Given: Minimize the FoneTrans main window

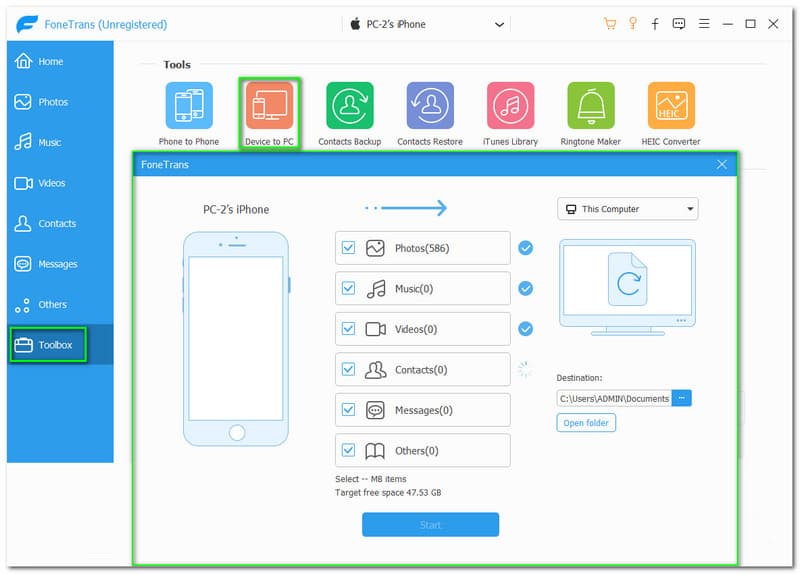Looking at the screenshot, I should 728,23.
